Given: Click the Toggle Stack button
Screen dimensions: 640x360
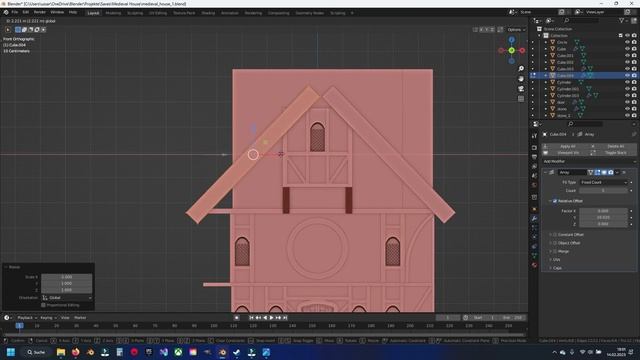Looking at the screenshot, I should coord(613,153).
